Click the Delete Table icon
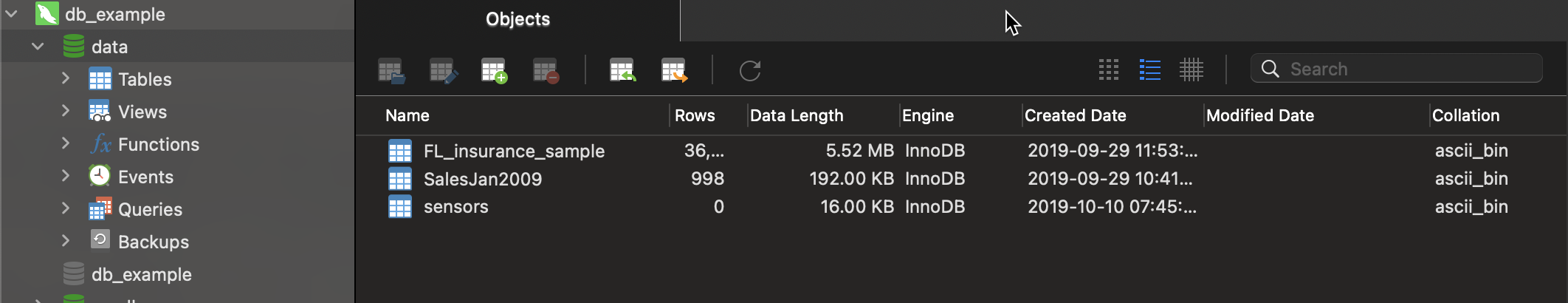The height and width of the screenshot is (303, 1568). point(546,71)
